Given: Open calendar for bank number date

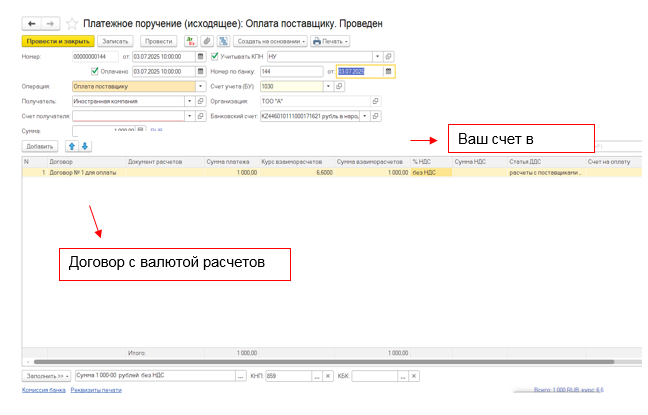Looking at the screenshot, I should [388, 71].
